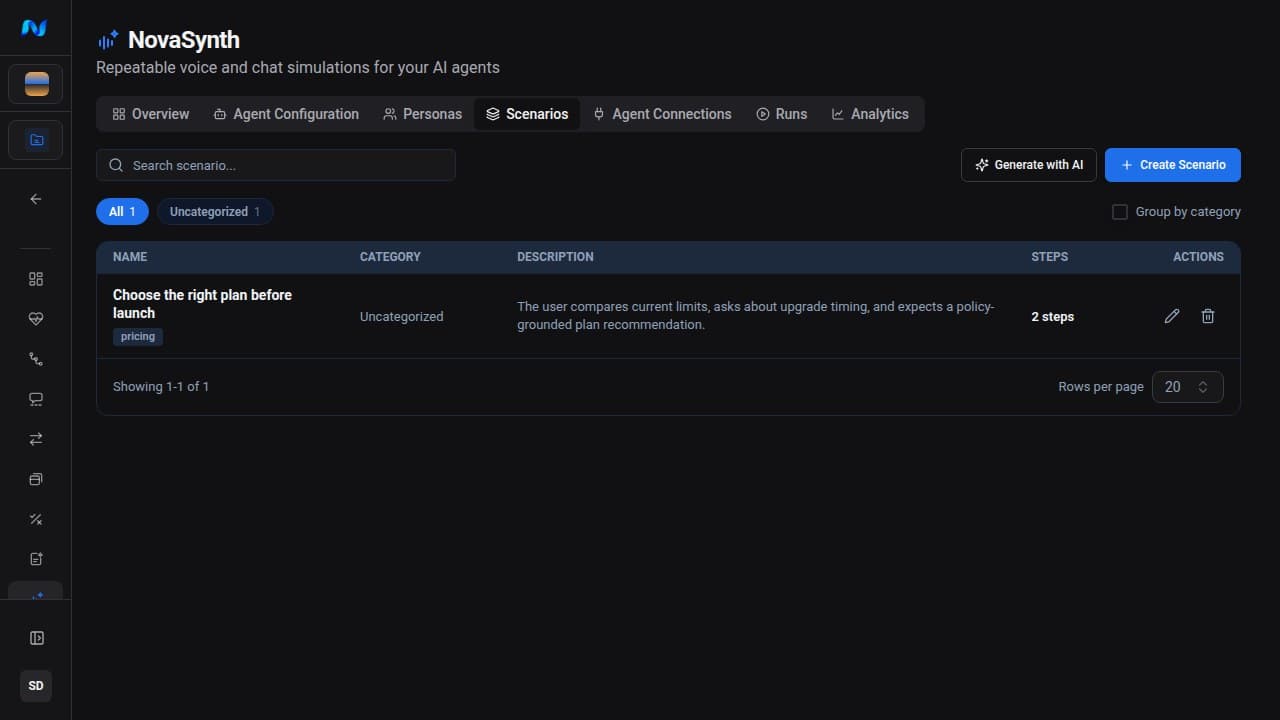Click the STEPS column header
Image resolution: width=1280 pixels, height=720 pixels.
tap(1049, 257)
